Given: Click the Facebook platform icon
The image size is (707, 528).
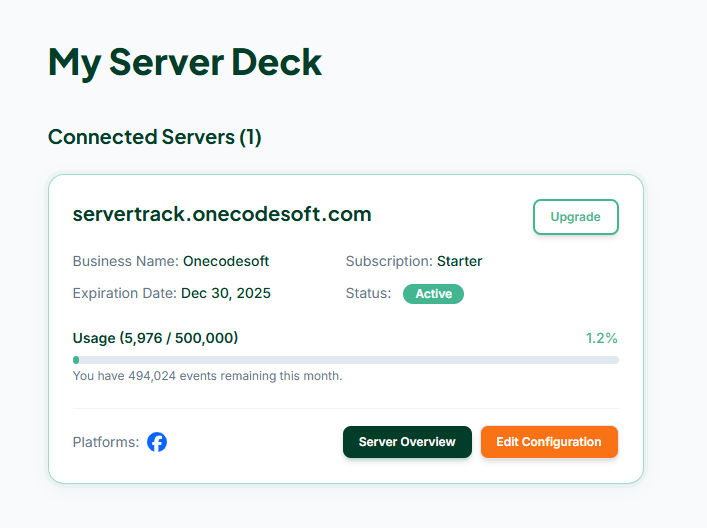Looking at the screenshot, I should 157,442.
